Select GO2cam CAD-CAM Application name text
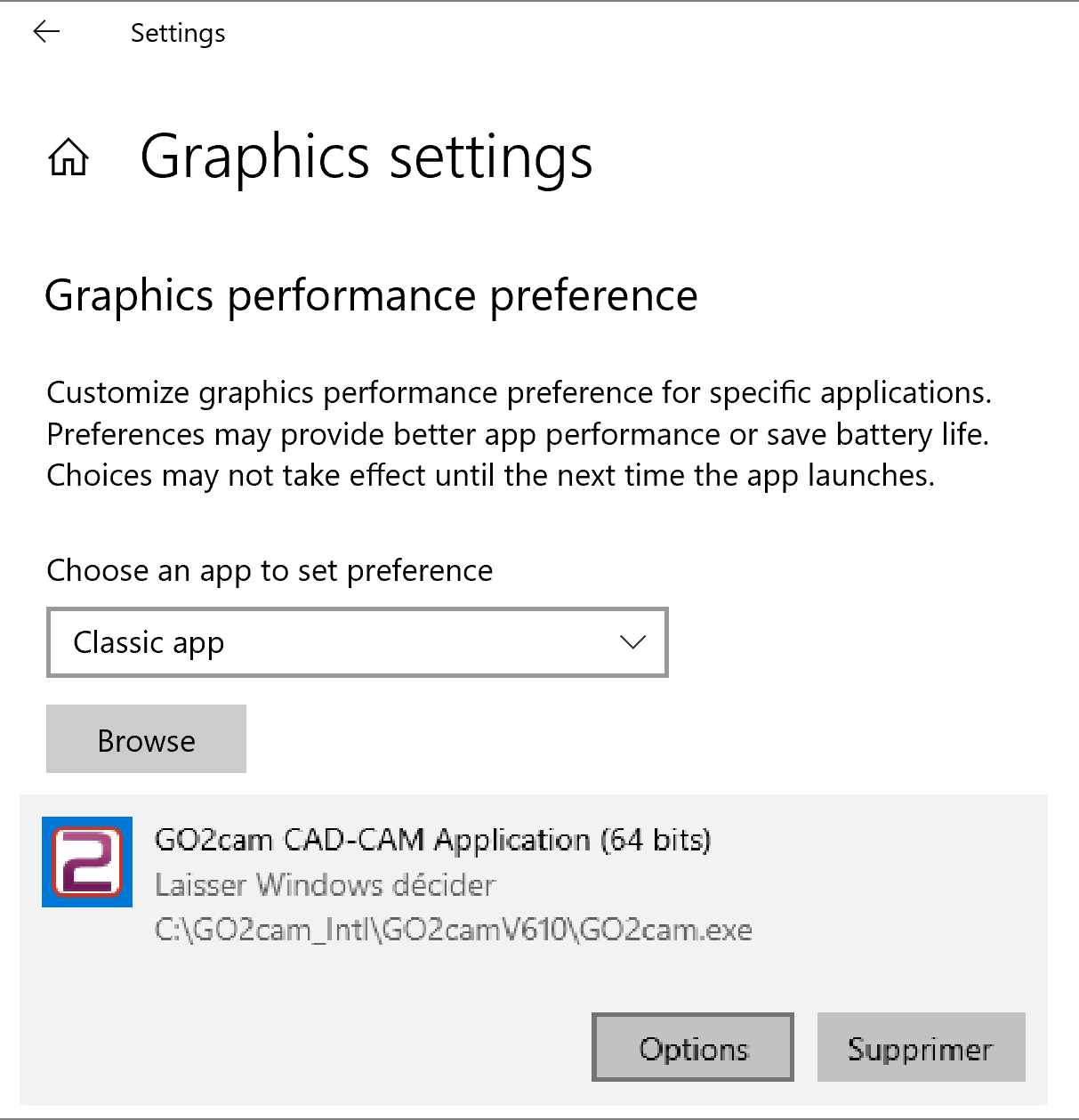 (374, 840)
